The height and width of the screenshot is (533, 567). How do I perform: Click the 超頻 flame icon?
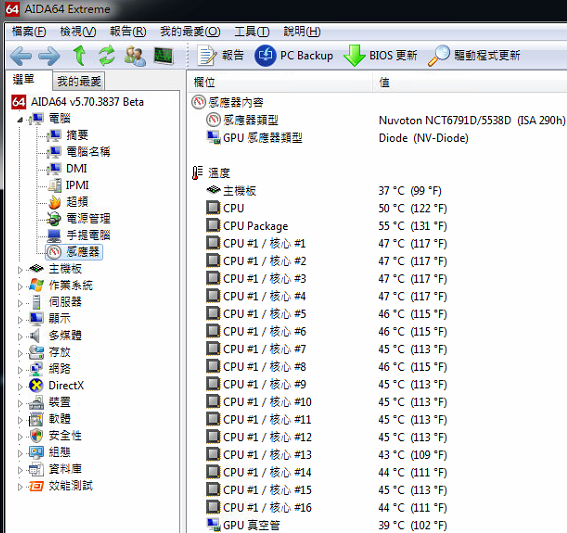[x=55, y=202]
